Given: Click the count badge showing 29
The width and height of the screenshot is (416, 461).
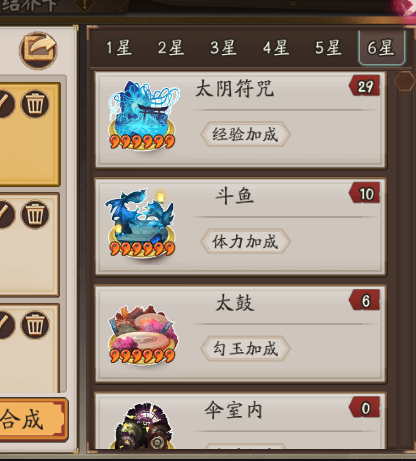Looking at the screenshot, I should (365, 87).
